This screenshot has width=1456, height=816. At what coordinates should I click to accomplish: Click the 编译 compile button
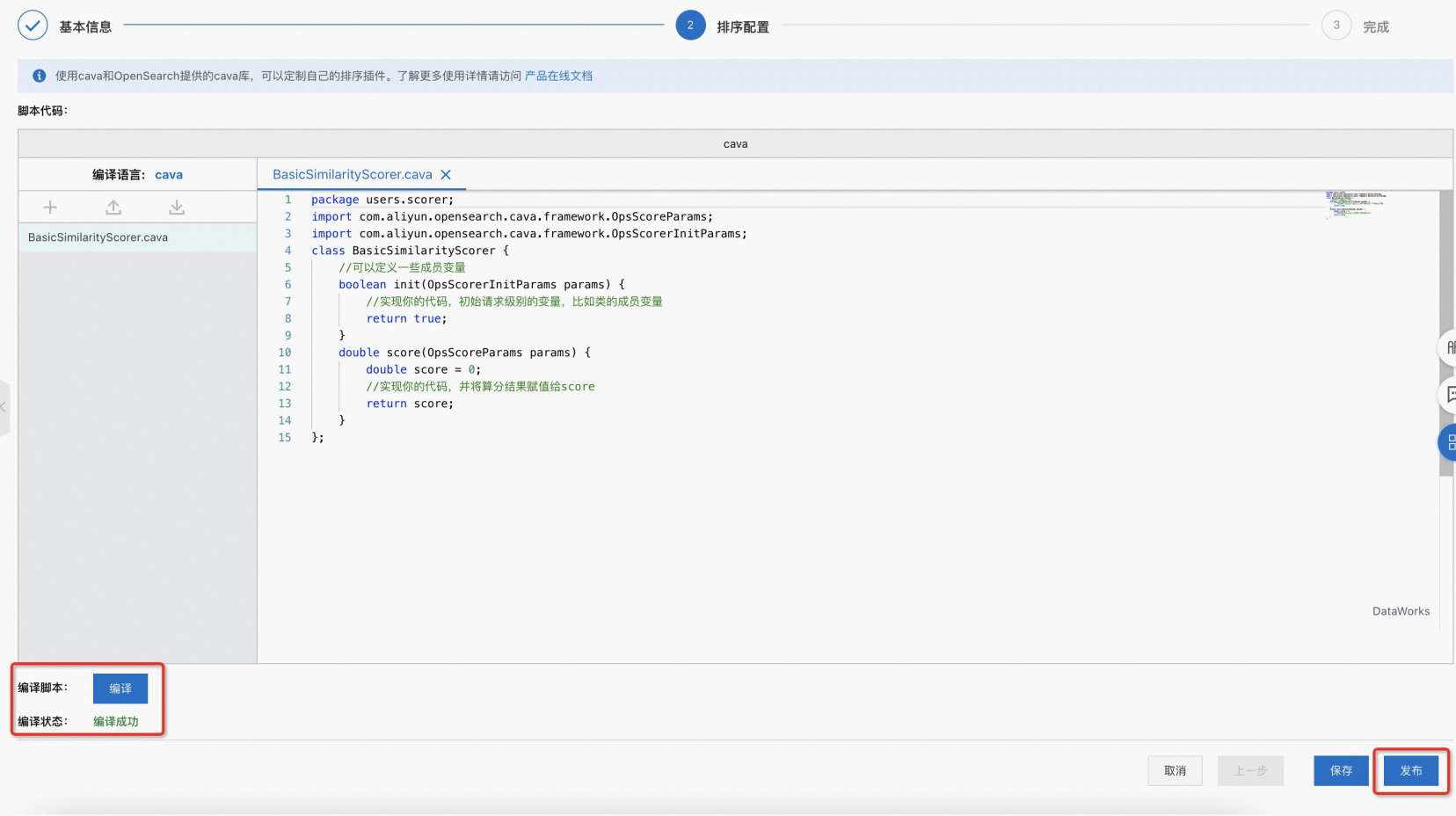[120, 688]
